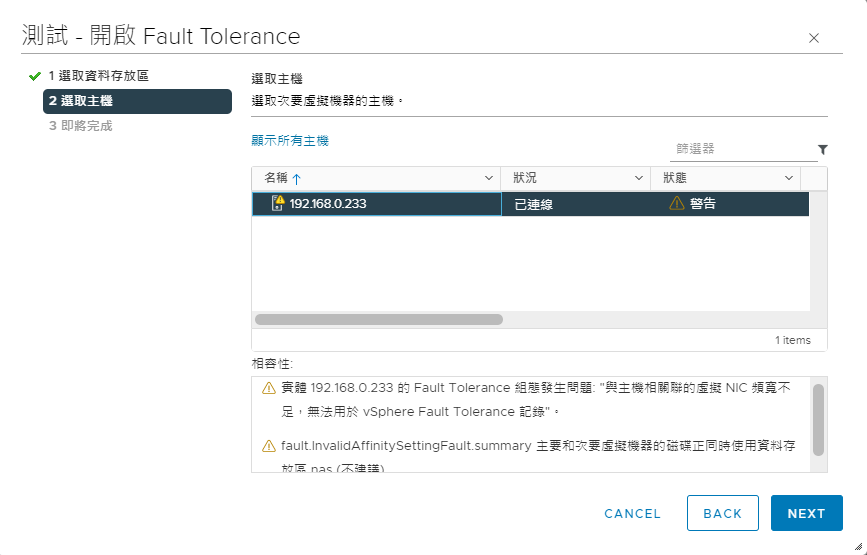Open the 狀態 column dropdown chevron
This screenshot has height=555, width=867.
point(789,178)
